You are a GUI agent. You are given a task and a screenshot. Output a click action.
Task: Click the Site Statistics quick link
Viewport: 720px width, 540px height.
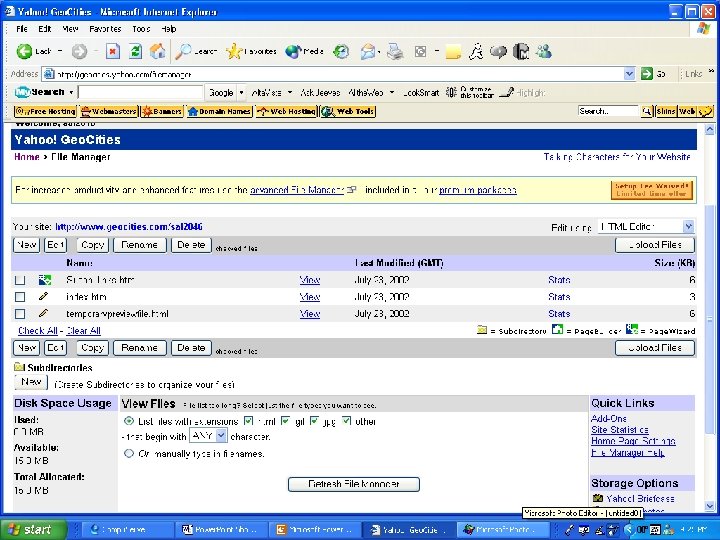[x=619, y=430]
